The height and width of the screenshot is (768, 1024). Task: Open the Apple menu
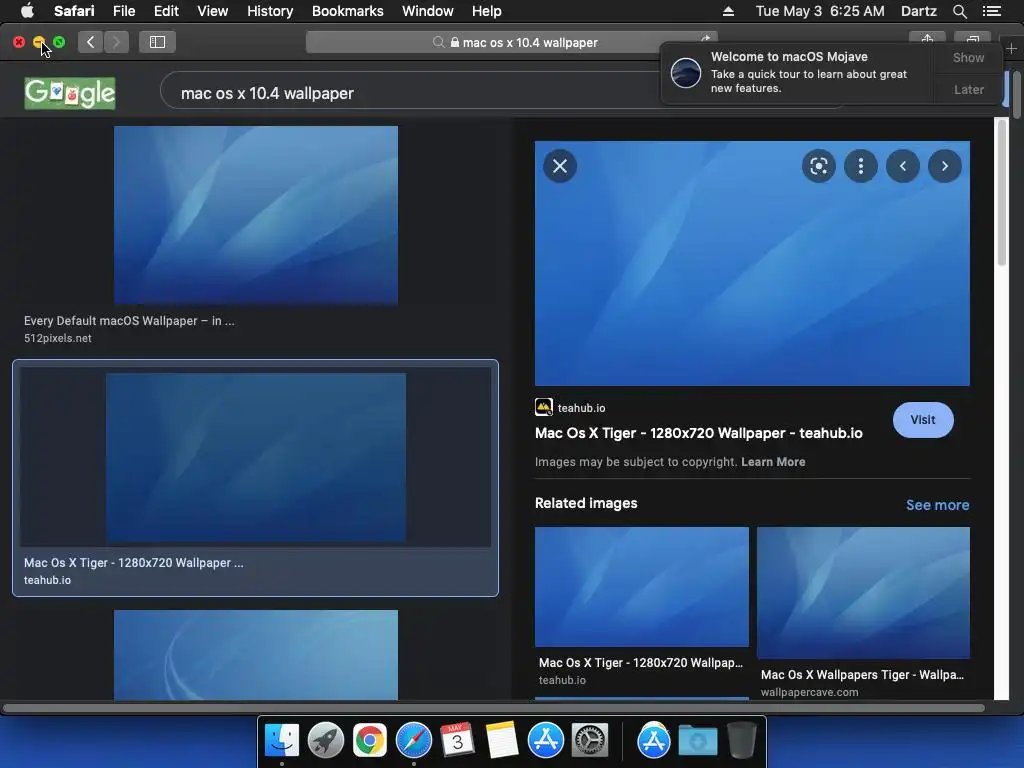(x=27, y=11)
